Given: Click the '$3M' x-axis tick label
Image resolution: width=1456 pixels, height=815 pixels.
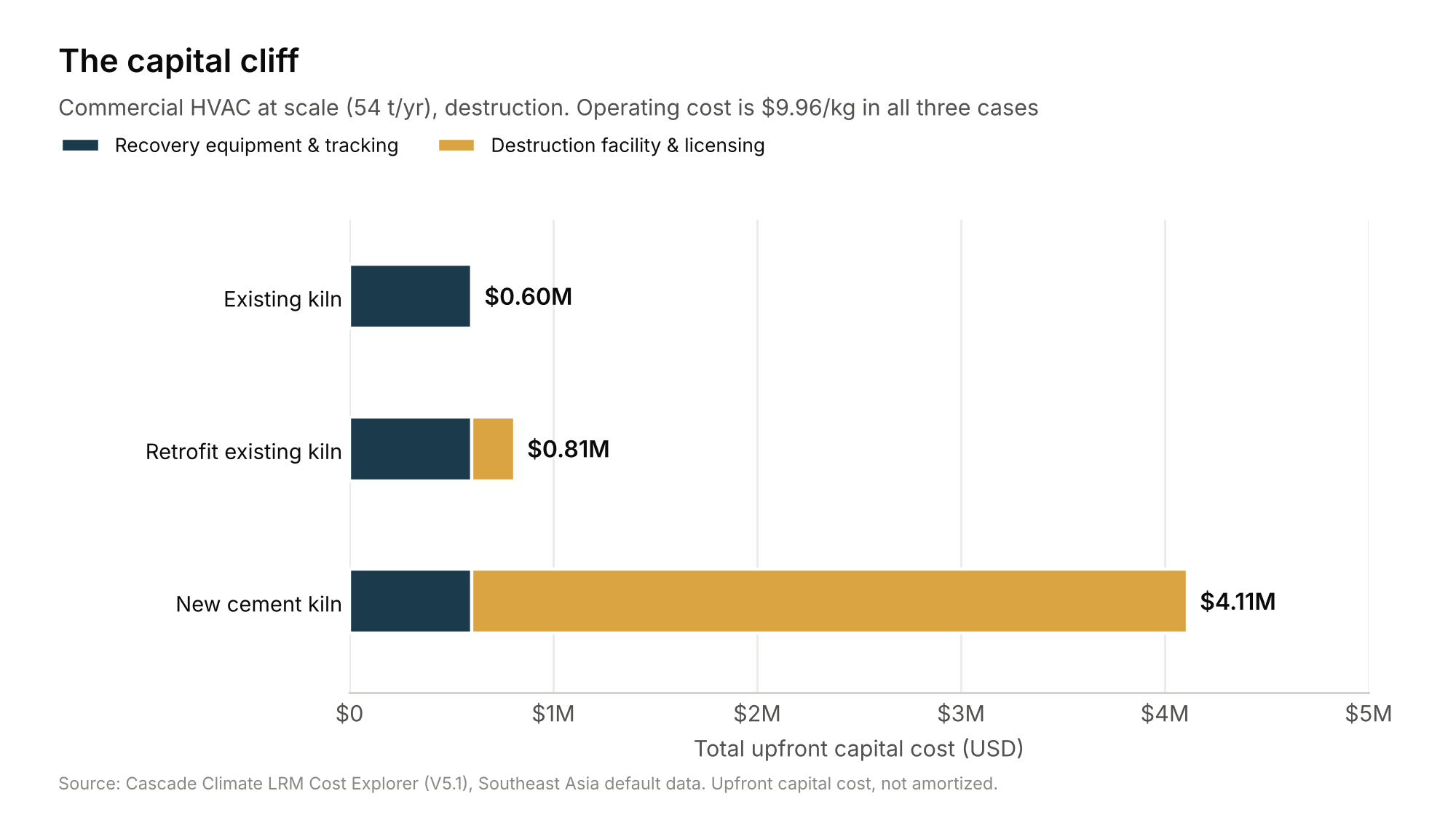Looking at the screenshot, I should [961, 714].
